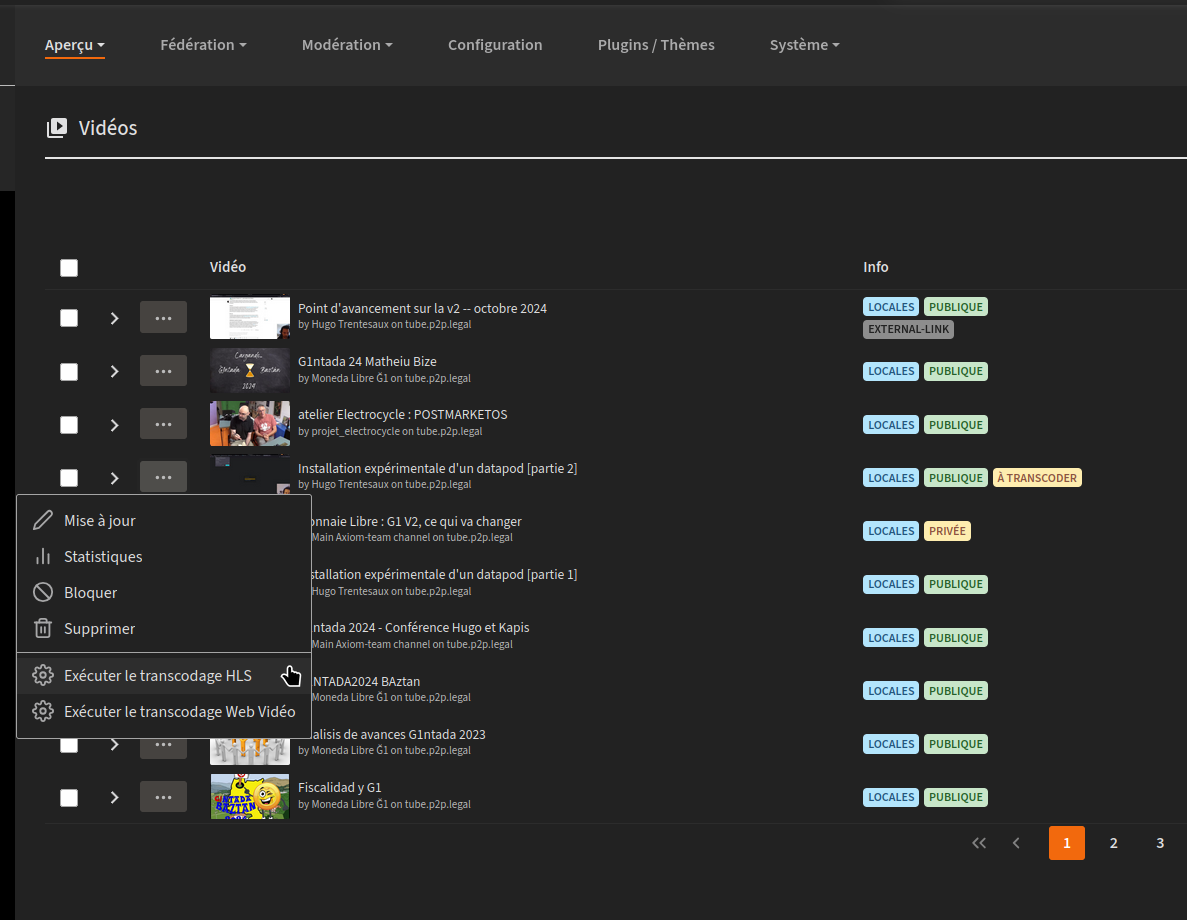The image size is (1187, 920).
Task: Toggle the select-all checkbox in the table header
Action: pyautogui.click(x=69, y=268)
